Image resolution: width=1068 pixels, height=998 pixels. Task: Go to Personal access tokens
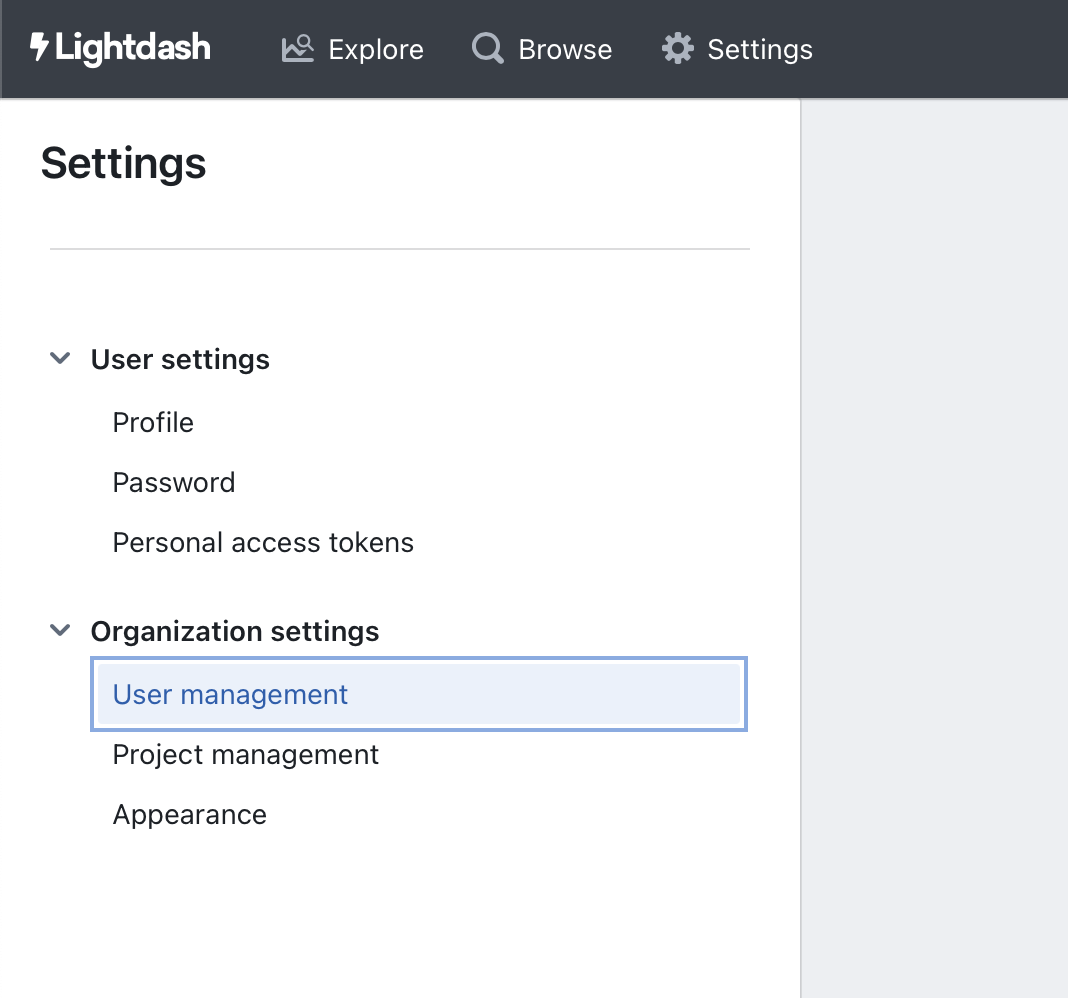tap(263, 542)
